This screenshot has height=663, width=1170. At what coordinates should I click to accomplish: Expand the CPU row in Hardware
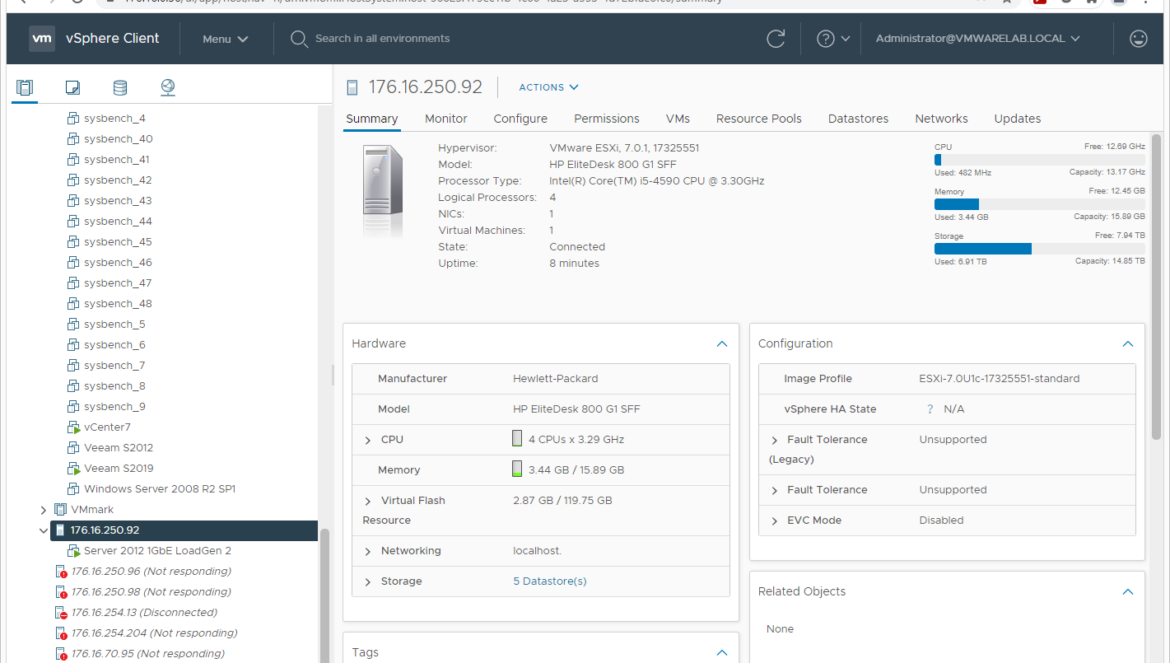pos(368,440)
